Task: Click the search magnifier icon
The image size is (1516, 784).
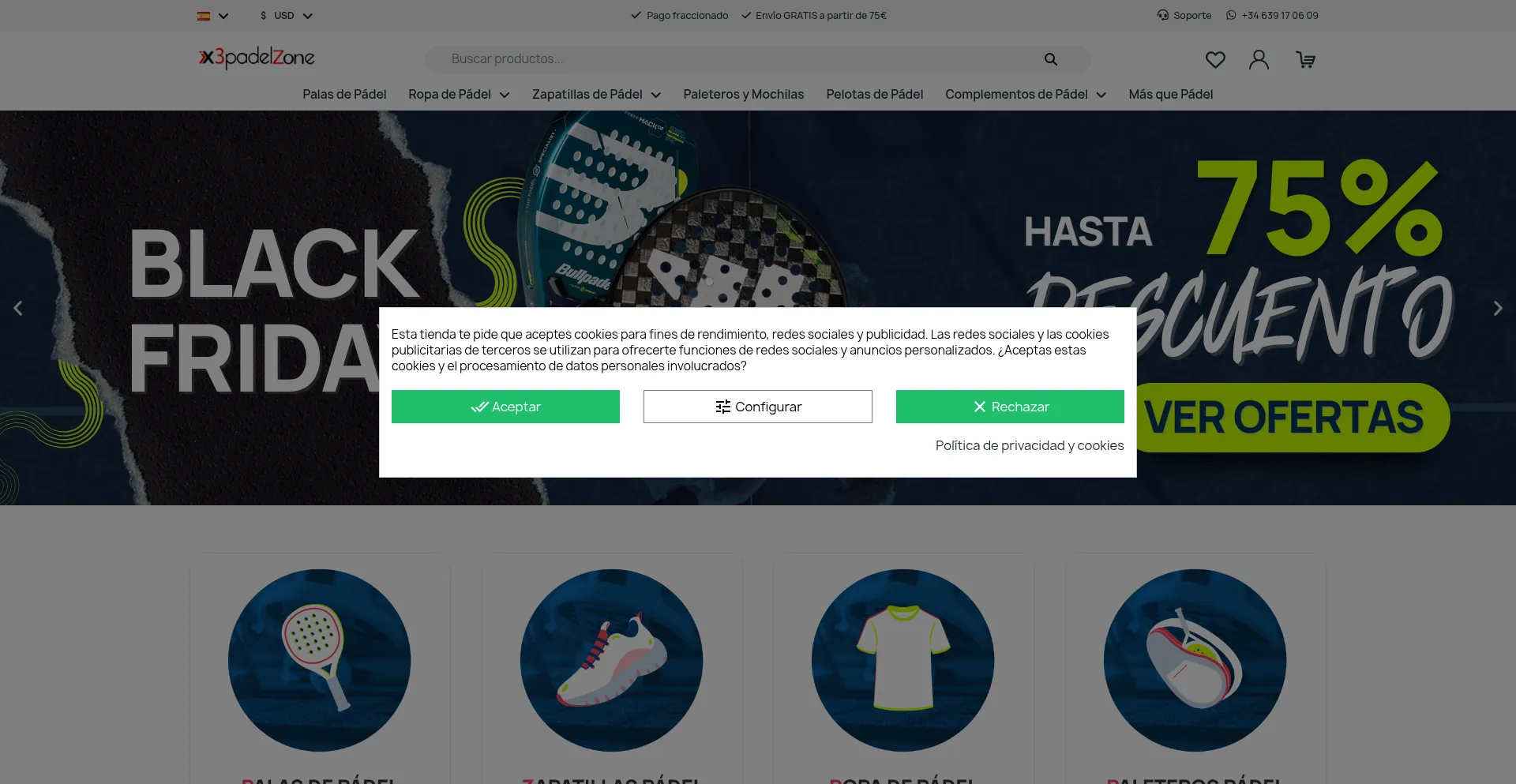Action: tap(1050, 59)
